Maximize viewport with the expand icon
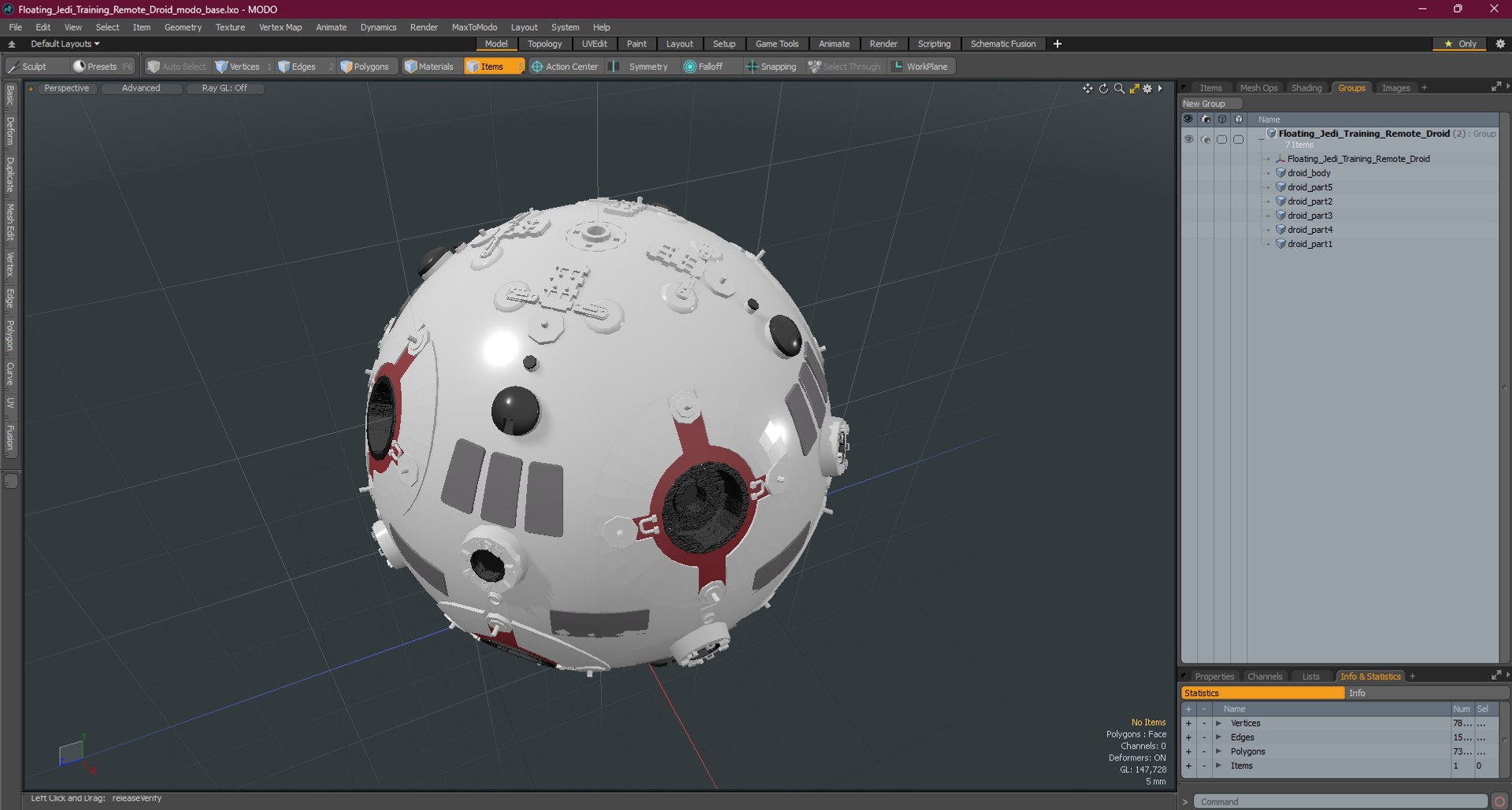Image resolution: width=1512 pixels, height=810 pixels. pyautogui.click(x=1134, y=88)
